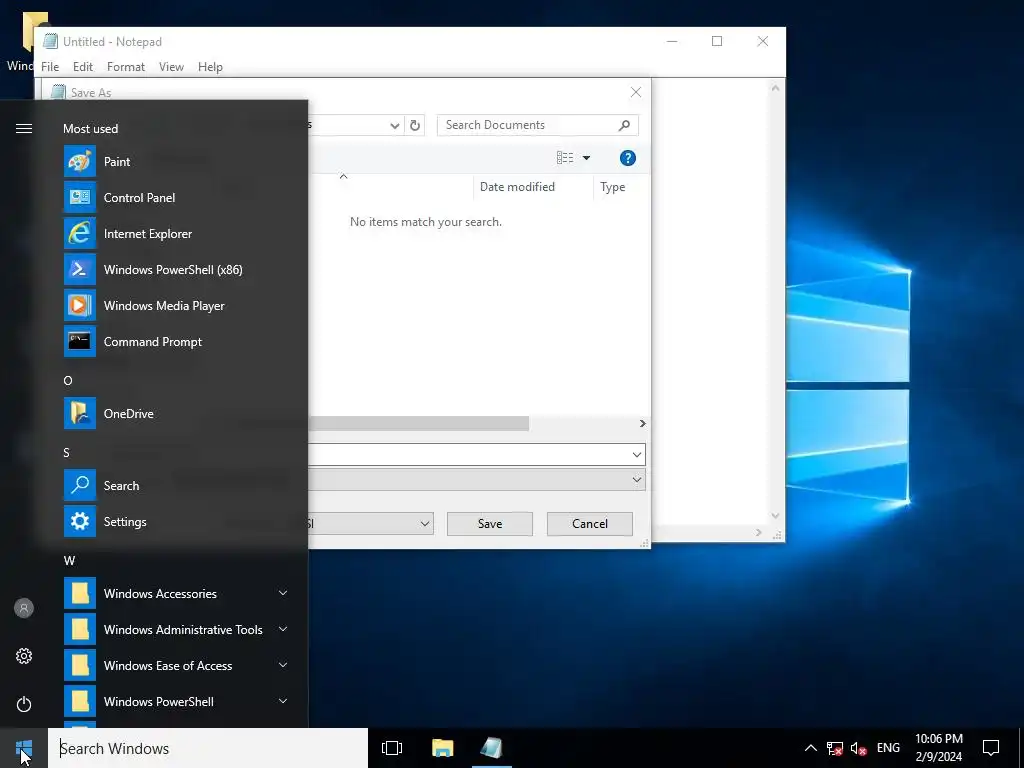Change the view layout icon
1024x768 pixels.
565,157
